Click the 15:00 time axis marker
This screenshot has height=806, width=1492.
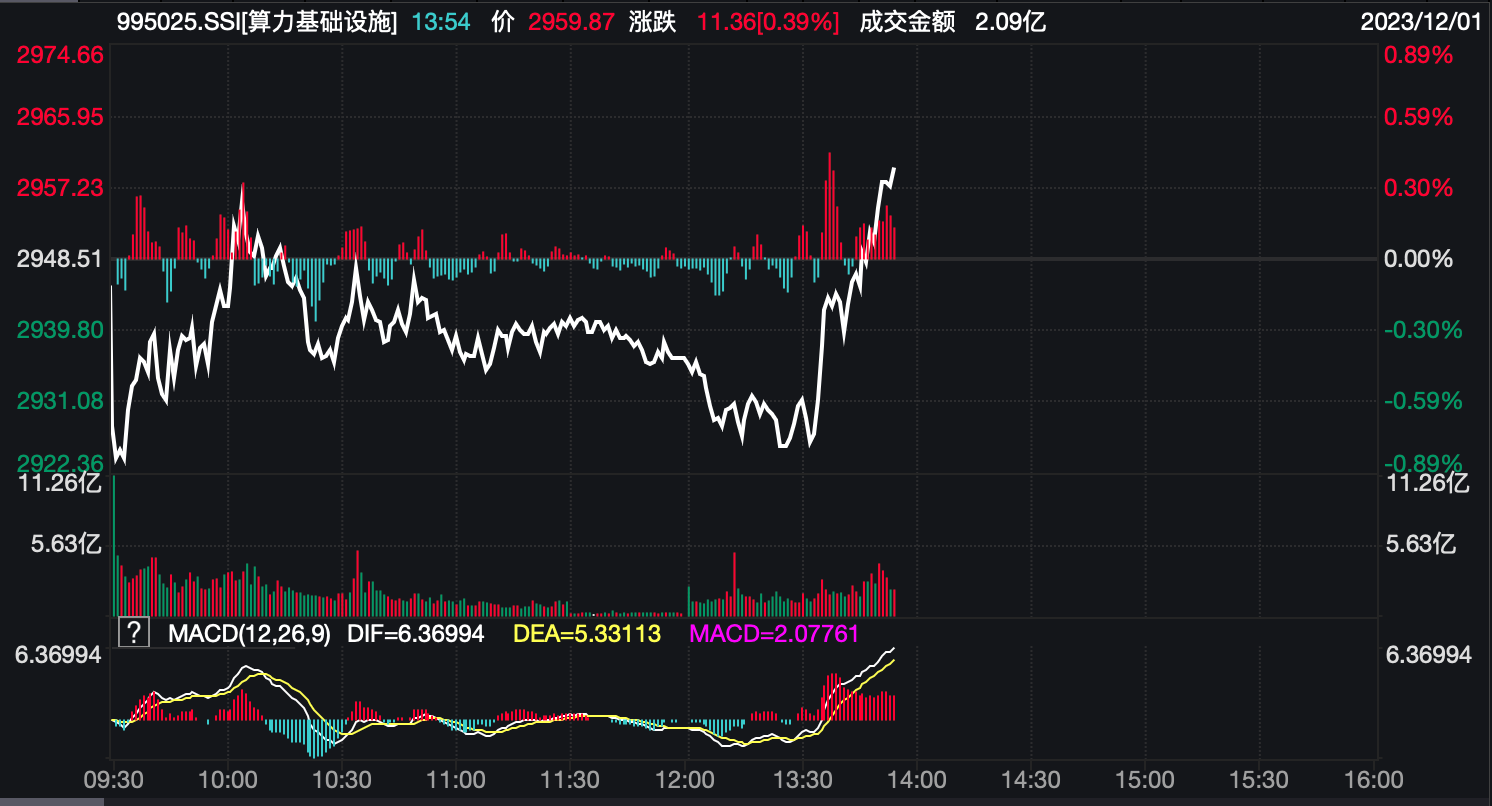[1145, 779]
